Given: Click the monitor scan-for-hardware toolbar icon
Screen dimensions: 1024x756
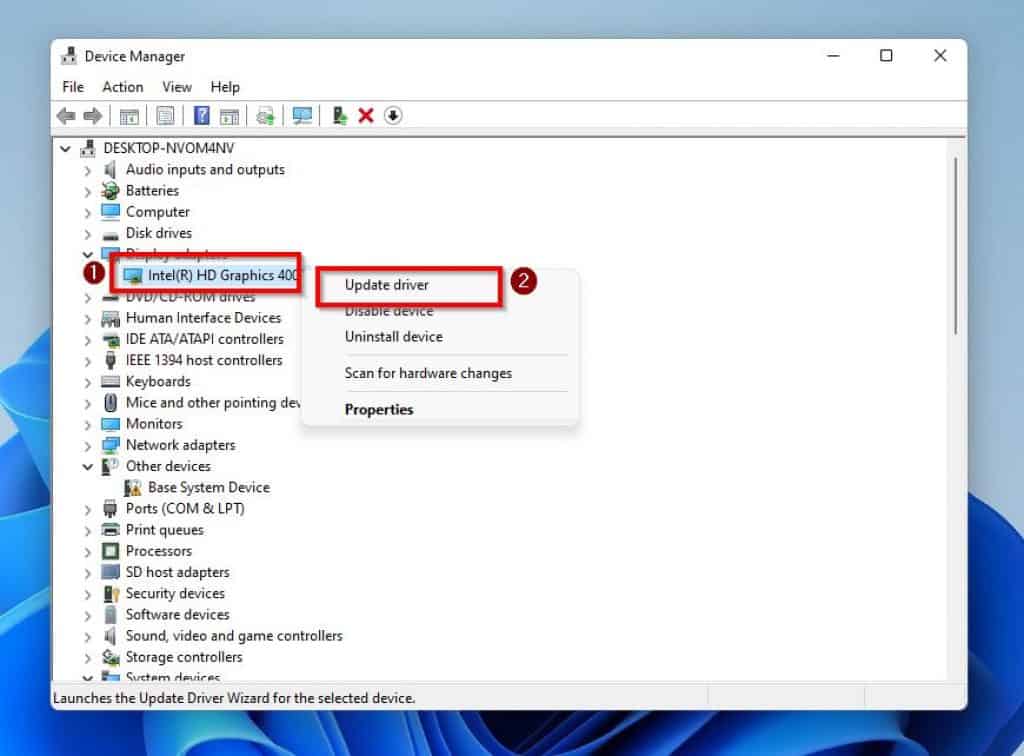Looking at the screenshot, I should 302,116.
